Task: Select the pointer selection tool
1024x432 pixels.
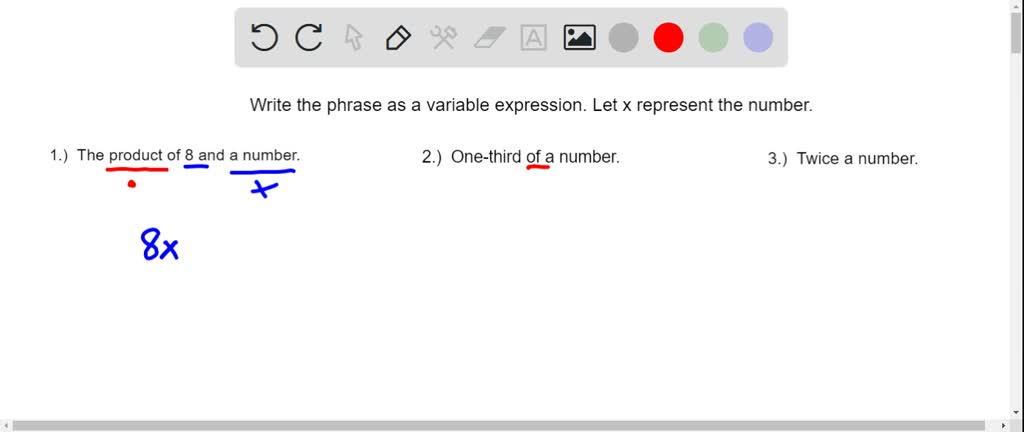Action: point(353,38)
